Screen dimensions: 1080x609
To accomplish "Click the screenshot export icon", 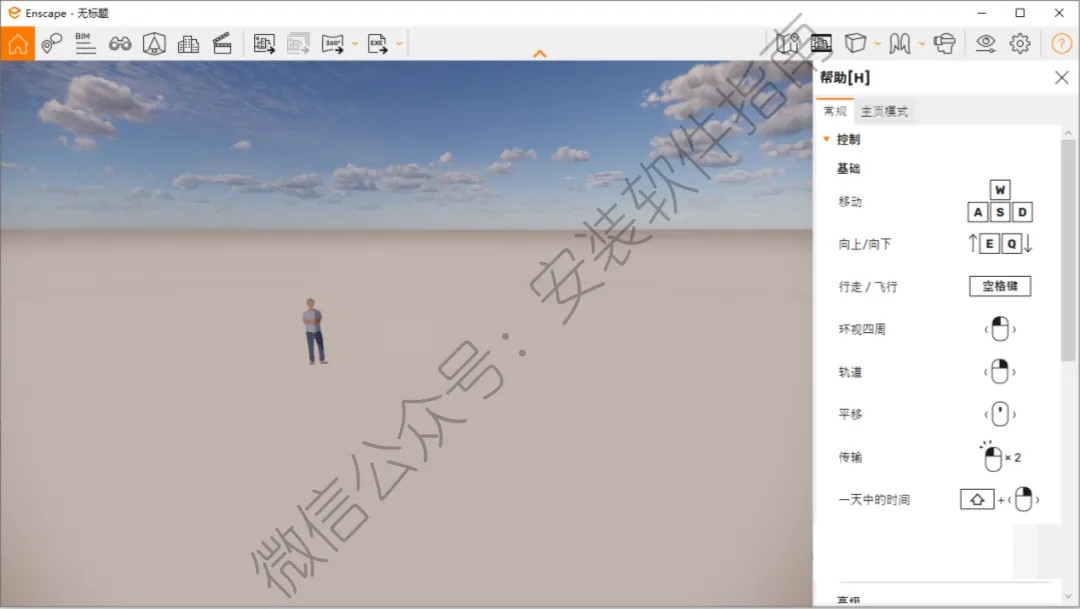I will tap(264, 44).
